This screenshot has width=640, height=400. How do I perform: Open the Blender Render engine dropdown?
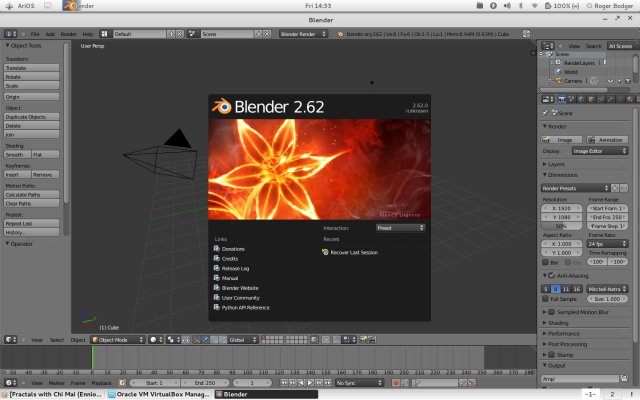pyautogui.click(x=303, y=34)
